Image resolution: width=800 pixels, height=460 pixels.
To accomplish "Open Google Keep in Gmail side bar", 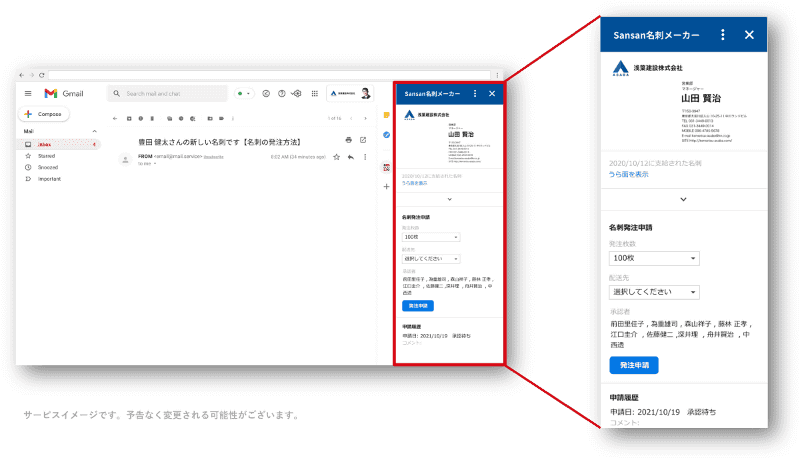I will pyautogui.click(x=386, y=115).
